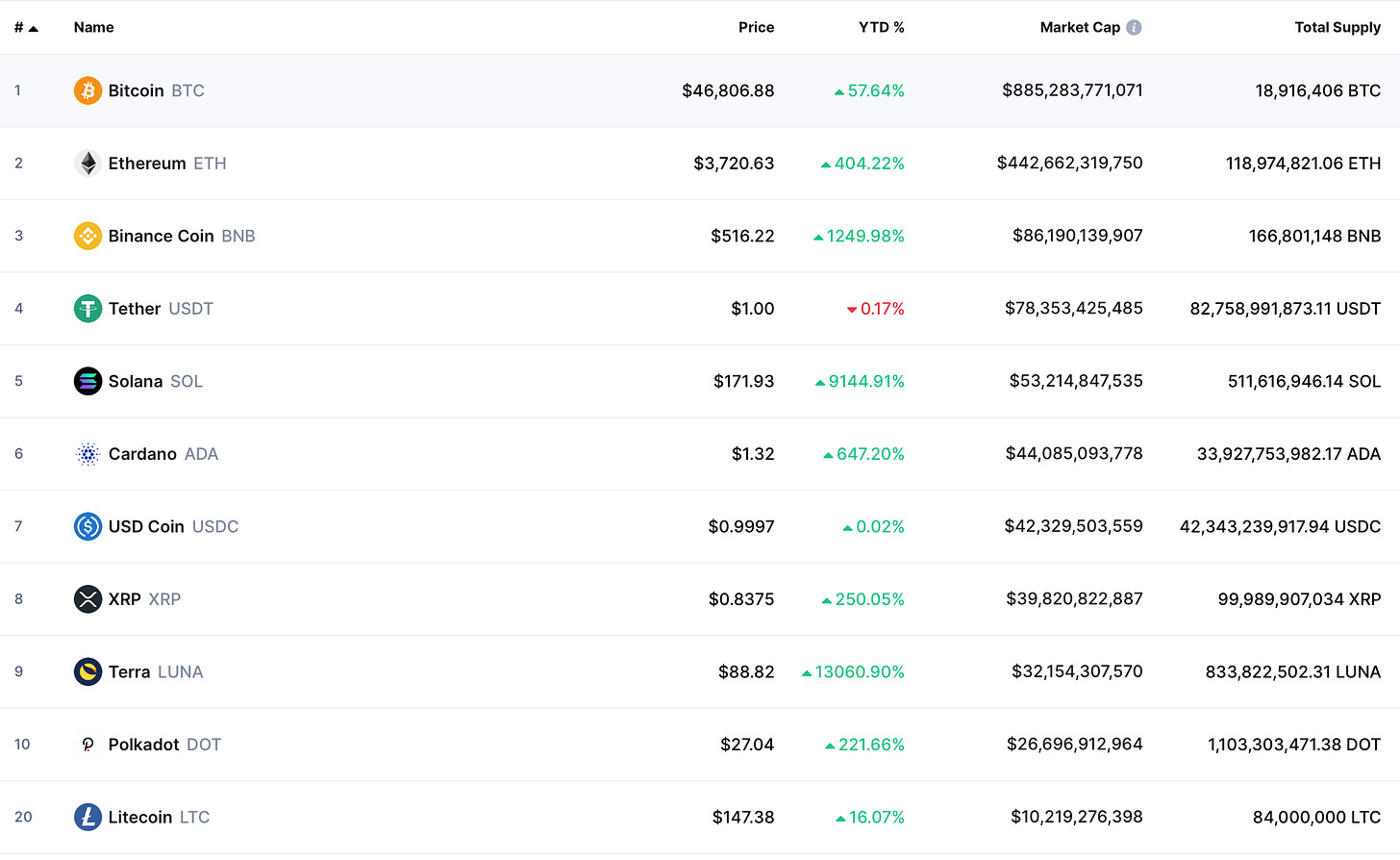The image size is (1400, 860).
Task: Open the Ethereum ETH link
Action: click(167, 164)
